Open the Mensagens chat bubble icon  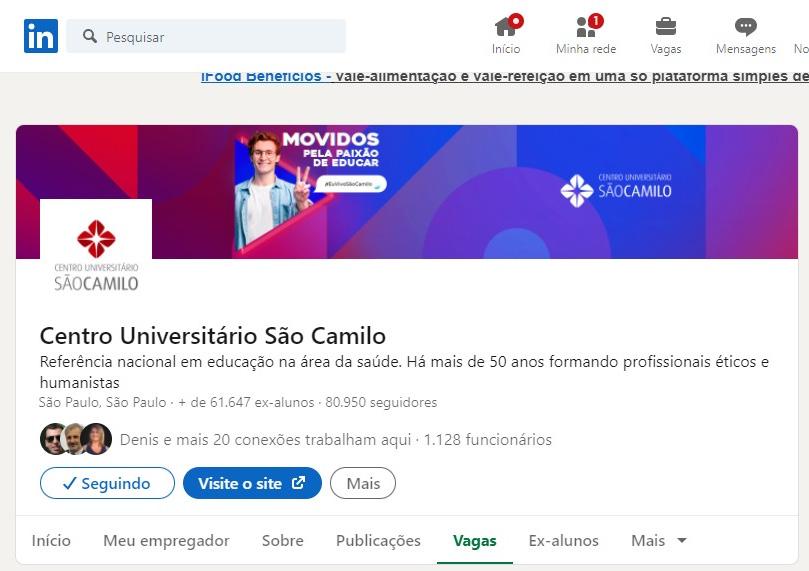746,27
